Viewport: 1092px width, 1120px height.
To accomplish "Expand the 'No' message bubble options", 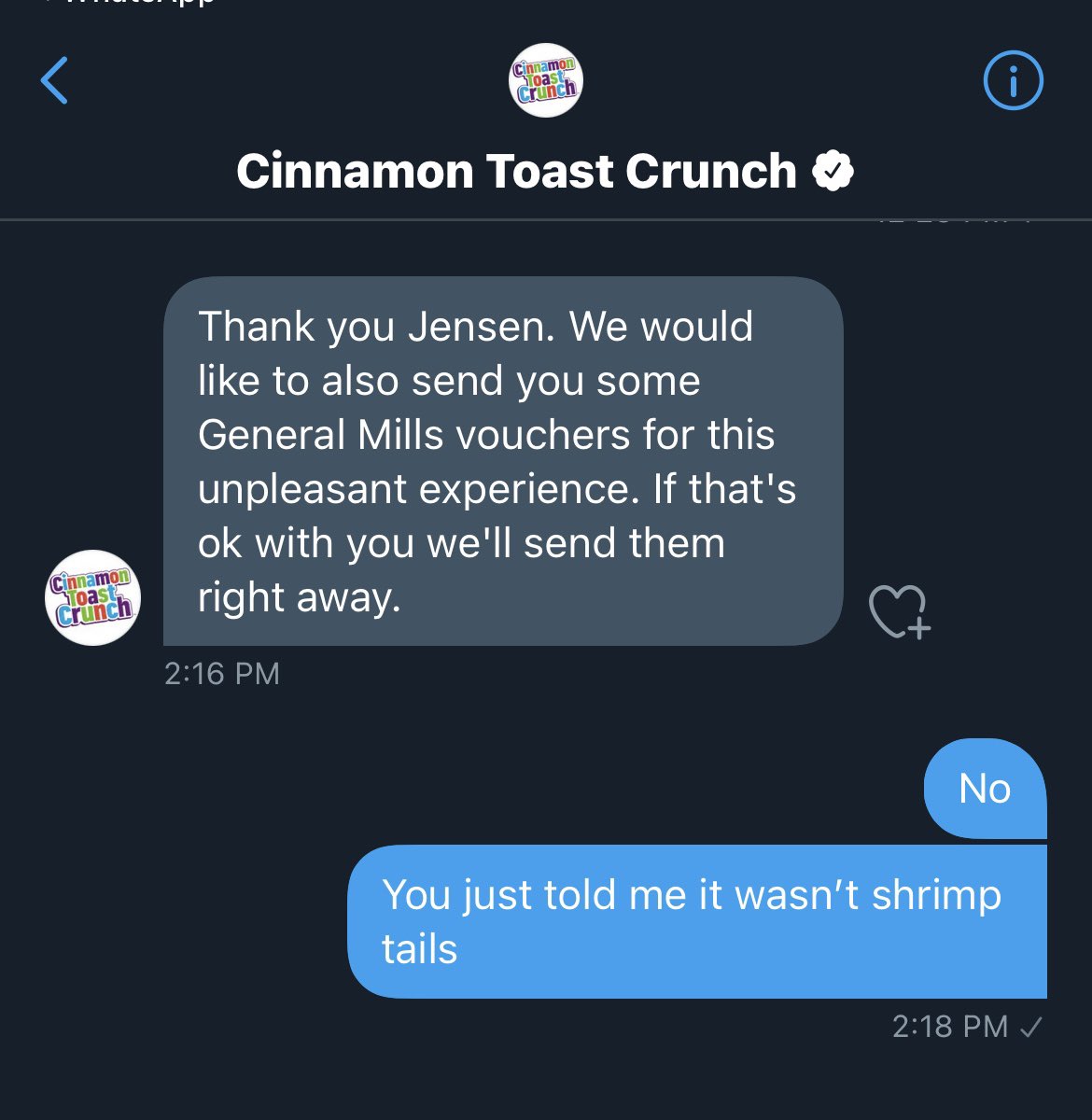I will click(984, 789).
